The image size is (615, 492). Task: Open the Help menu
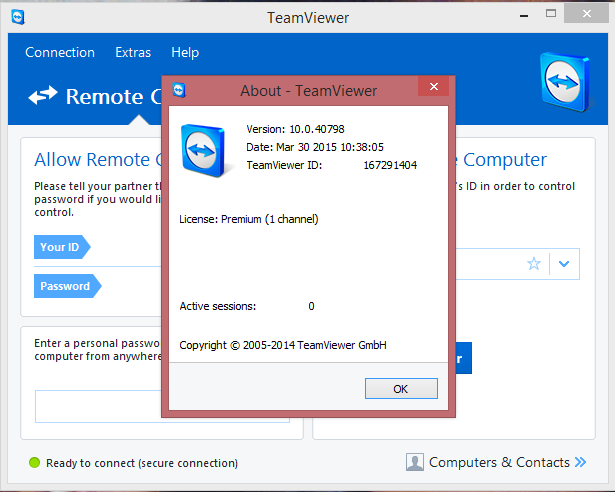point(185,52)
